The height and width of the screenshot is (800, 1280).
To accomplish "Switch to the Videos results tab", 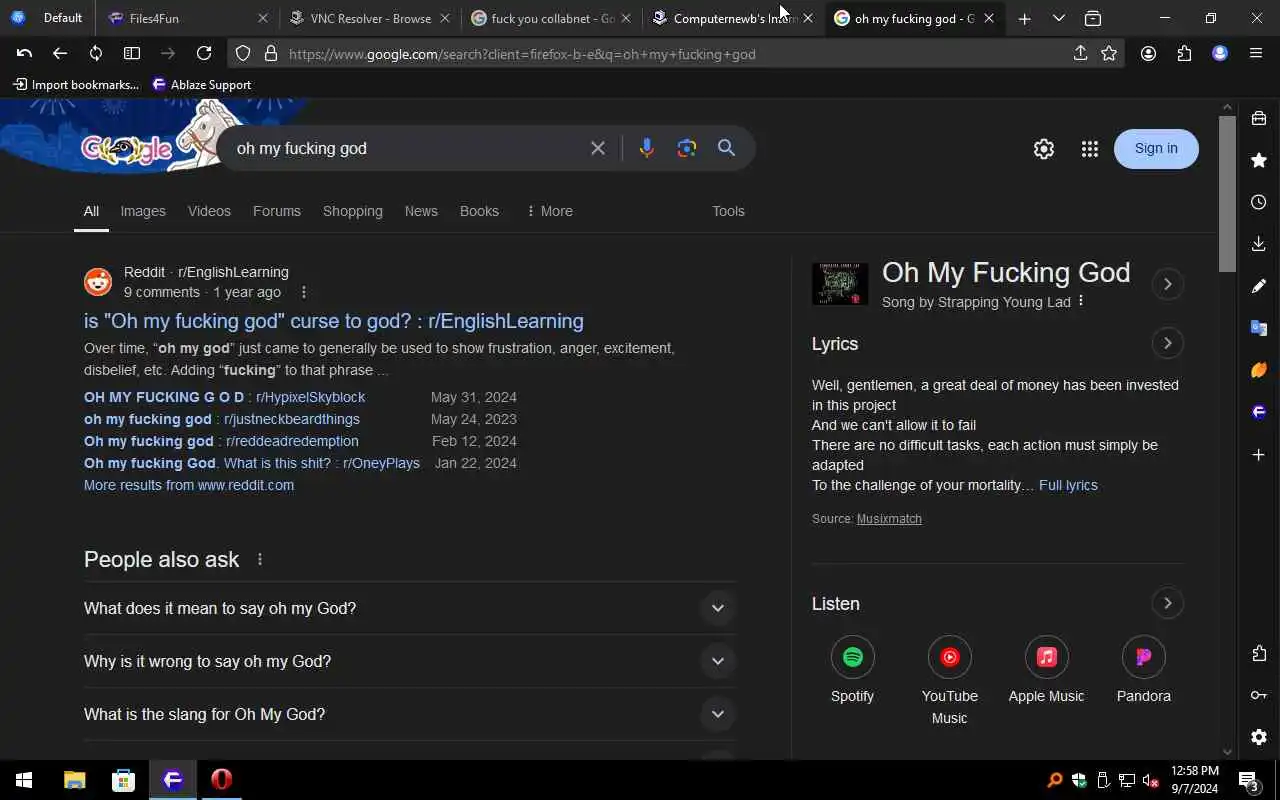I will click(x=209, y=211).
